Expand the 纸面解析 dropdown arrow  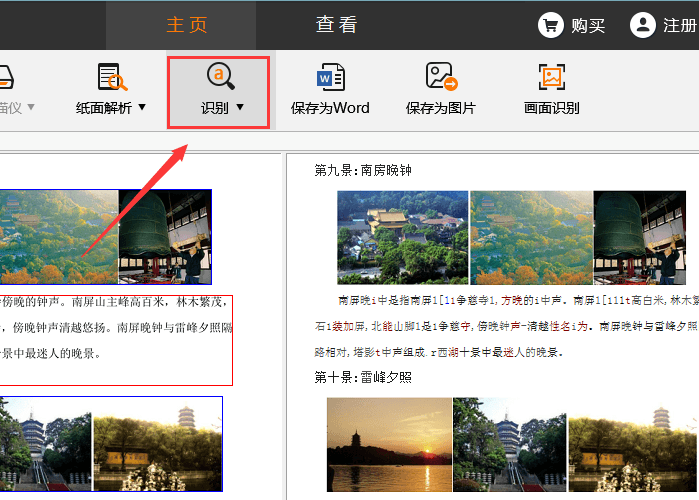(x=142, y=107)
